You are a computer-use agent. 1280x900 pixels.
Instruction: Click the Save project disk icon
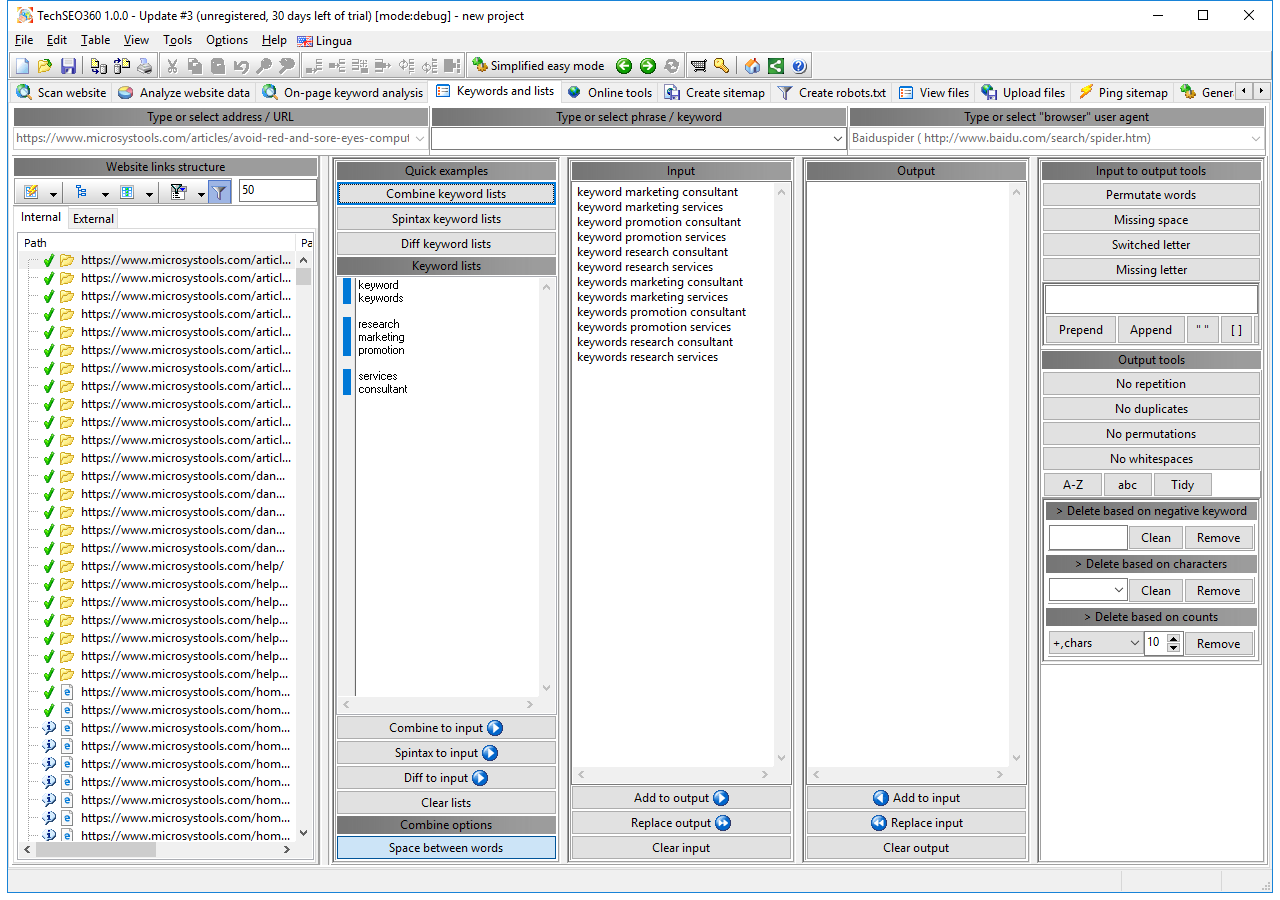coord(68,66)
